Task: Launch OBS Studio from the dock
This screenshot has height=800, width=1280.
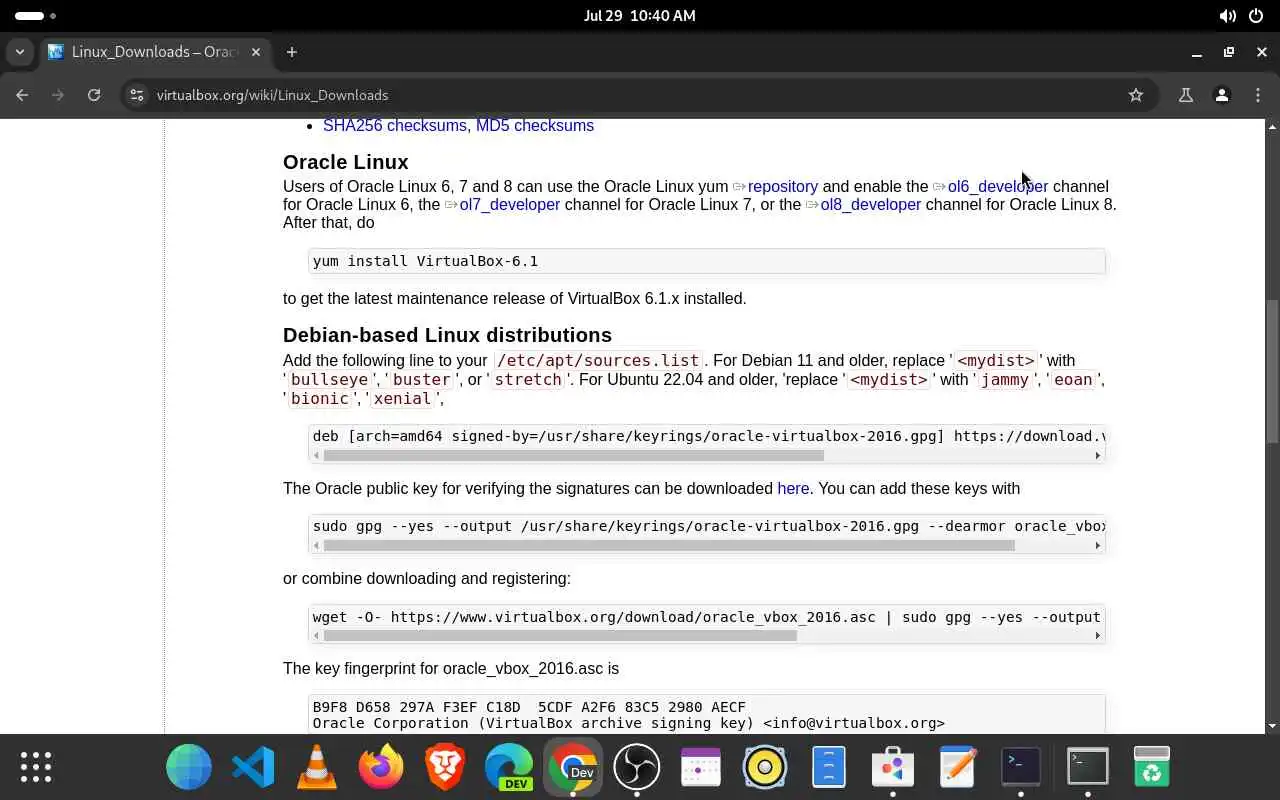Action: [637, 767]
